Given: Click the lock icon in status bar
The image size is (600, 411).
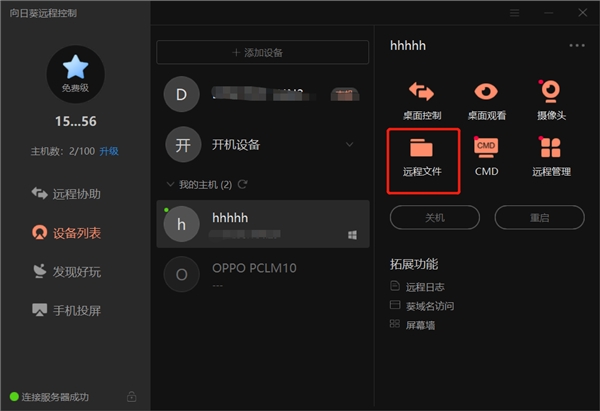Looking at the screenshot, I should pos(131,396).
